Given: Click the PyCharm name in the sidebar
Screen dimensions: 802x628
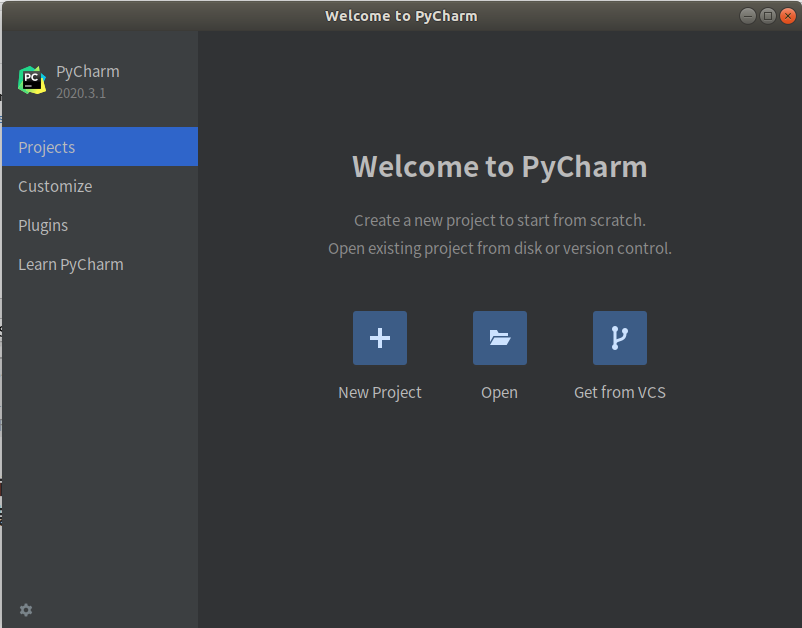Looking at the screenshot, I should [88, 72].
